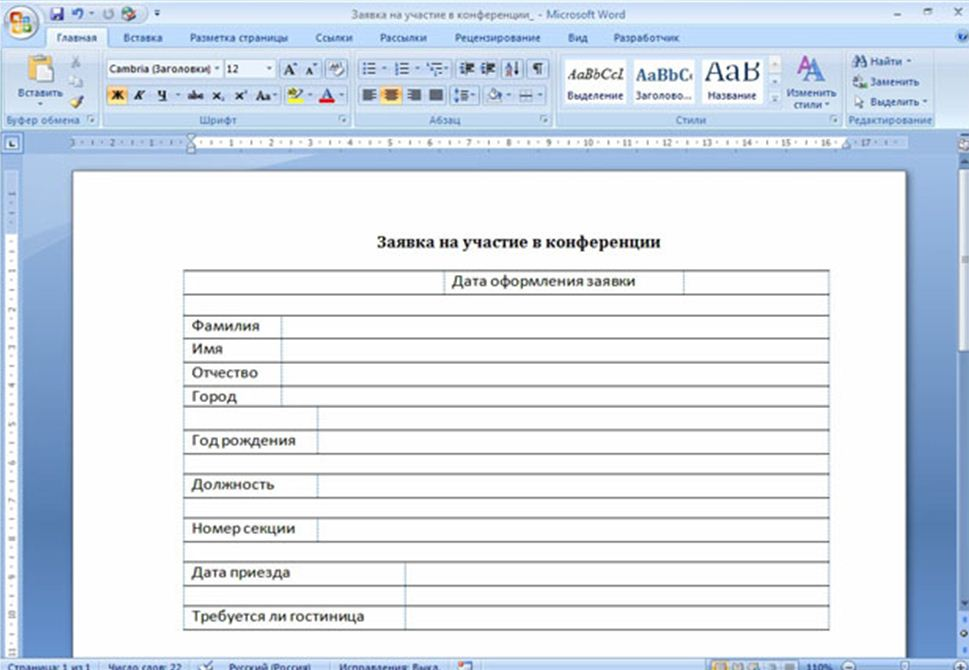Toggle show paragraph marks (¶)
This screenshot has height=670, width=969.
(538, 69)
